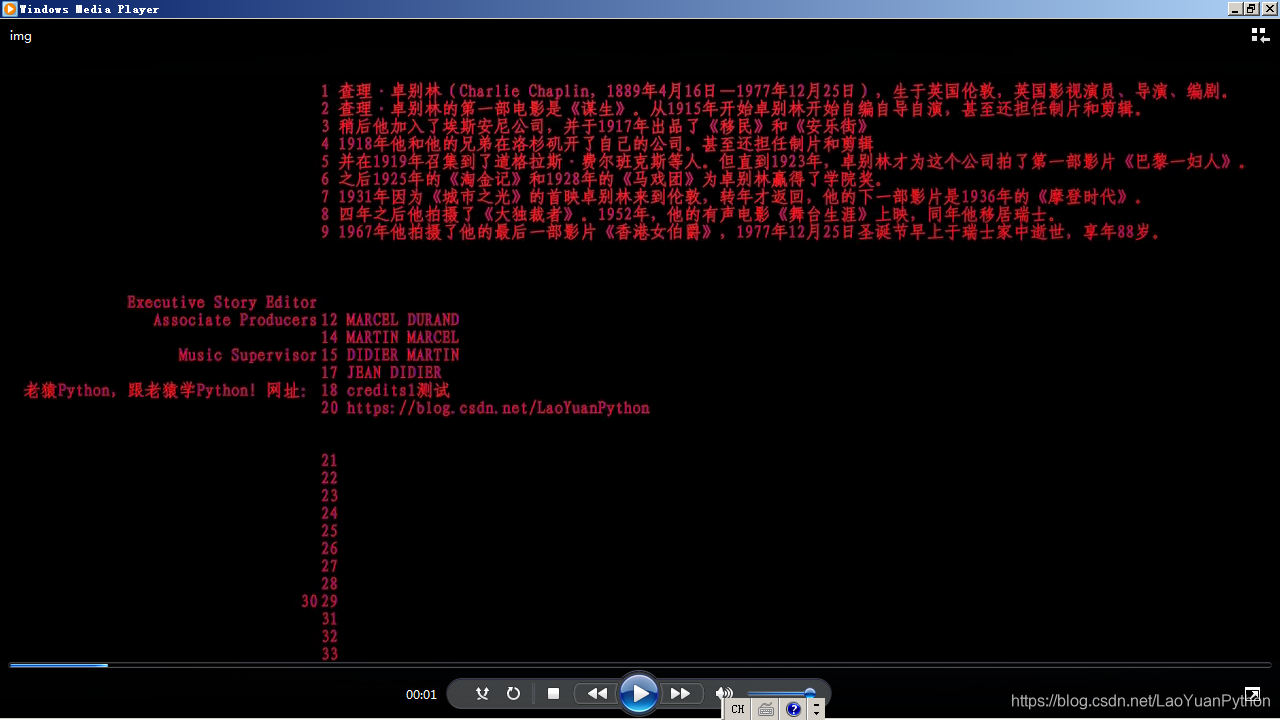Click the 'Music Supervisor' credit text

[247, 355]
